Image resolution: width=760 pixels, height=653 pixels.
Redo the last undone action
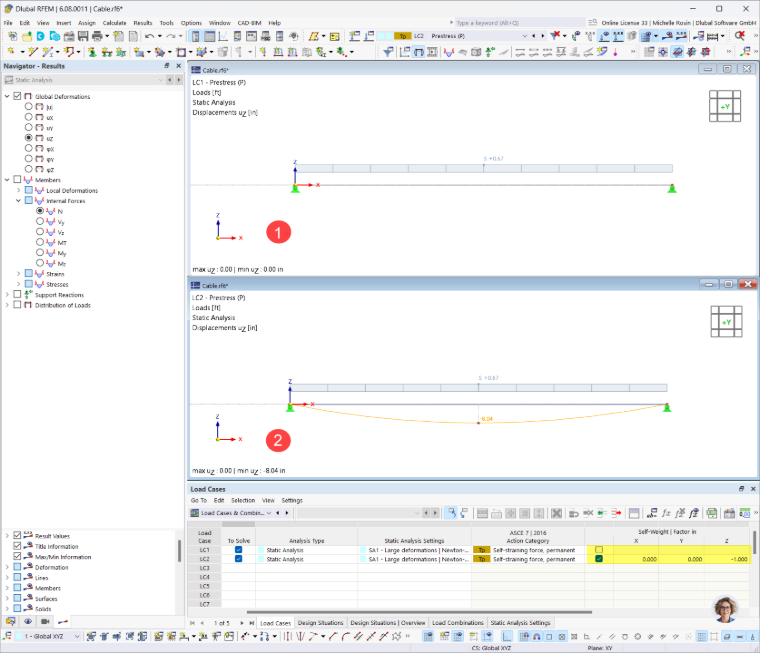coord(171,36)
